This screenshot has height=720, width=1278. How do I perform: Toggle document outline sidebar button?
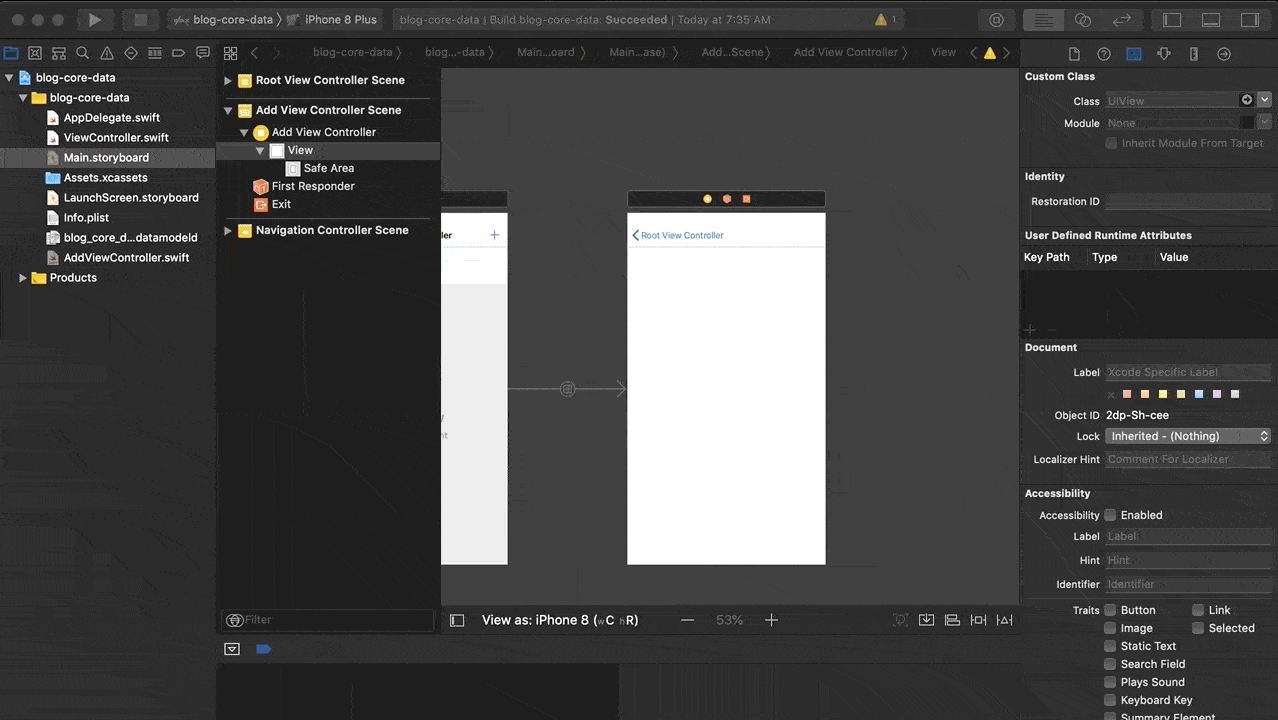pos(457,620)
